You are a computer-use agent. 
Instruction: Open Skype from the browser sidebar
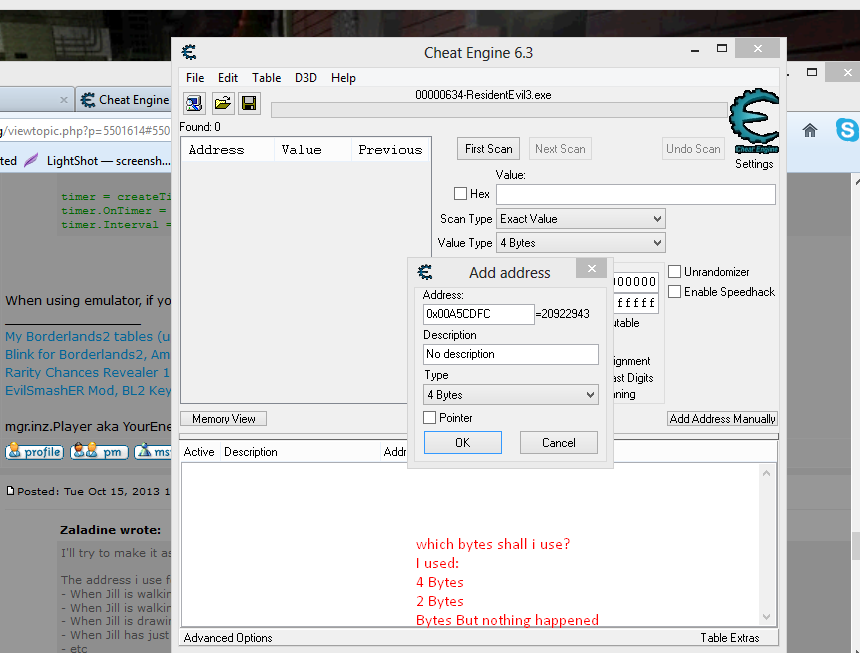click(x=848, y=130)
